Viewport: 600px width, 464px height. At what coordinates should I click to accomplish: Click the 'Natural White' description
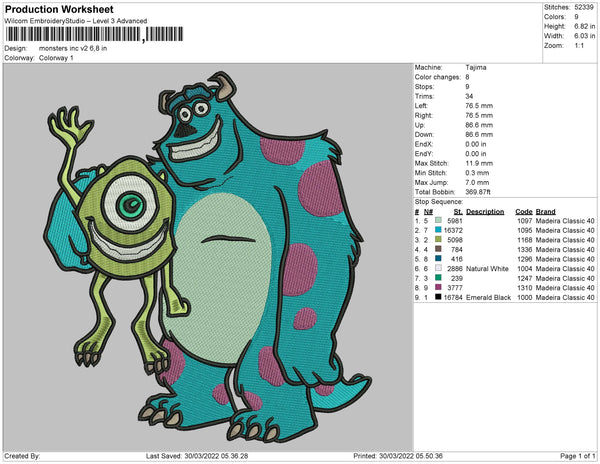pyautogui.click(x=487, y=269)
